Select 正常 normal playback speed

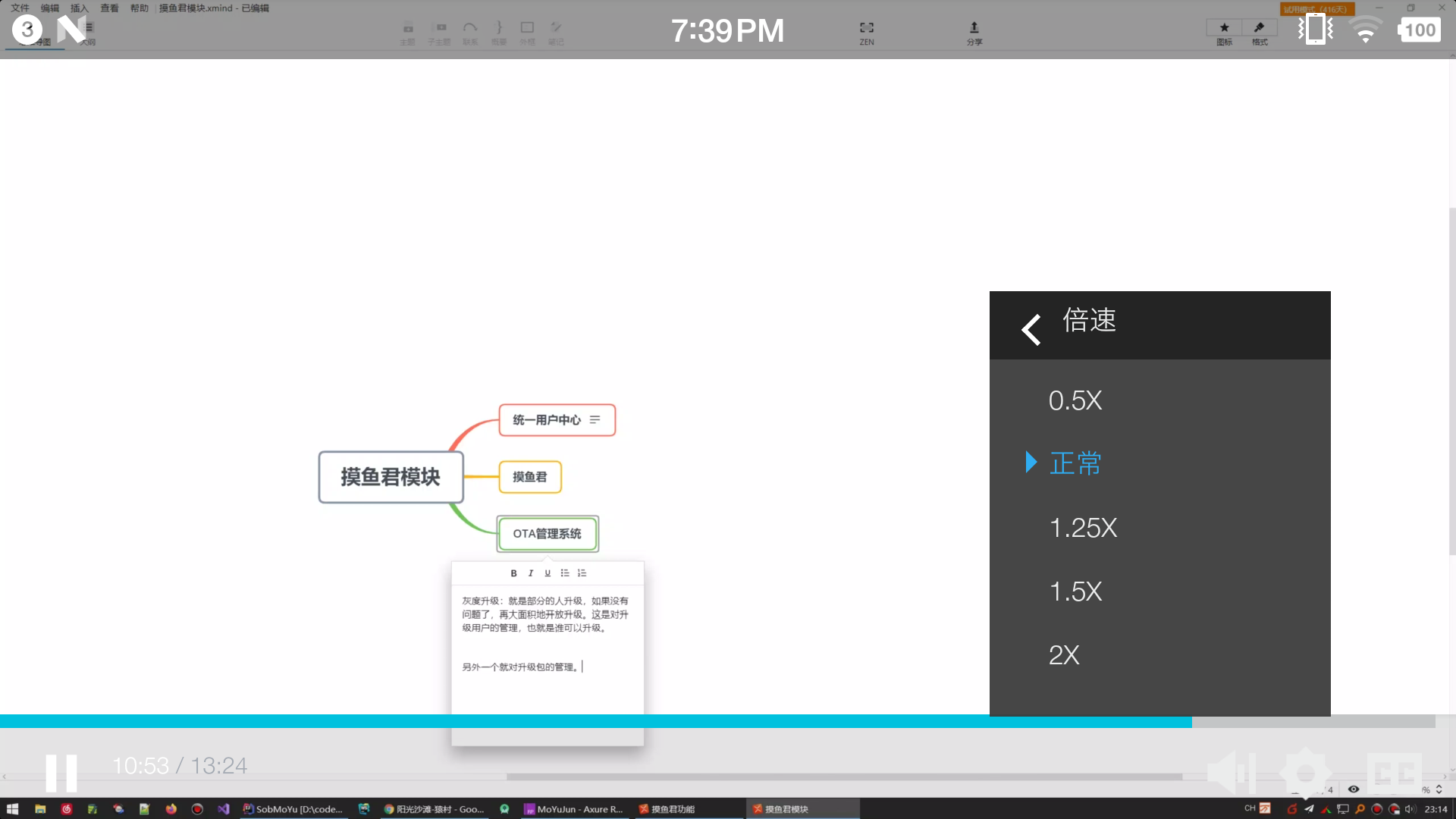[x=1075, y=463]
